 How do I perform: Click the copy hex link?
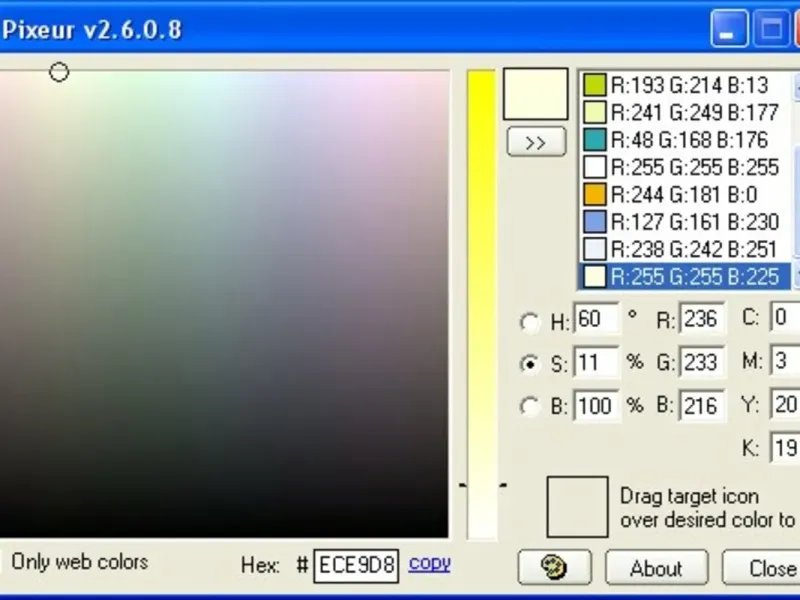(429, 563)
